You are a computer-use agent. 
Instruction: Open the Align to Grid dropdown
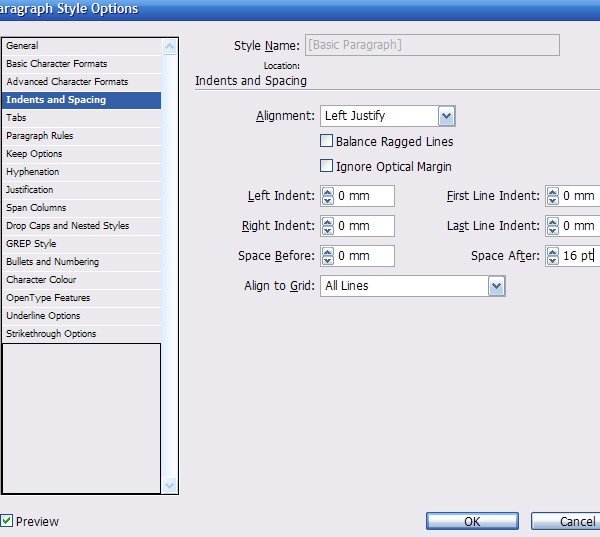[496, 286]
